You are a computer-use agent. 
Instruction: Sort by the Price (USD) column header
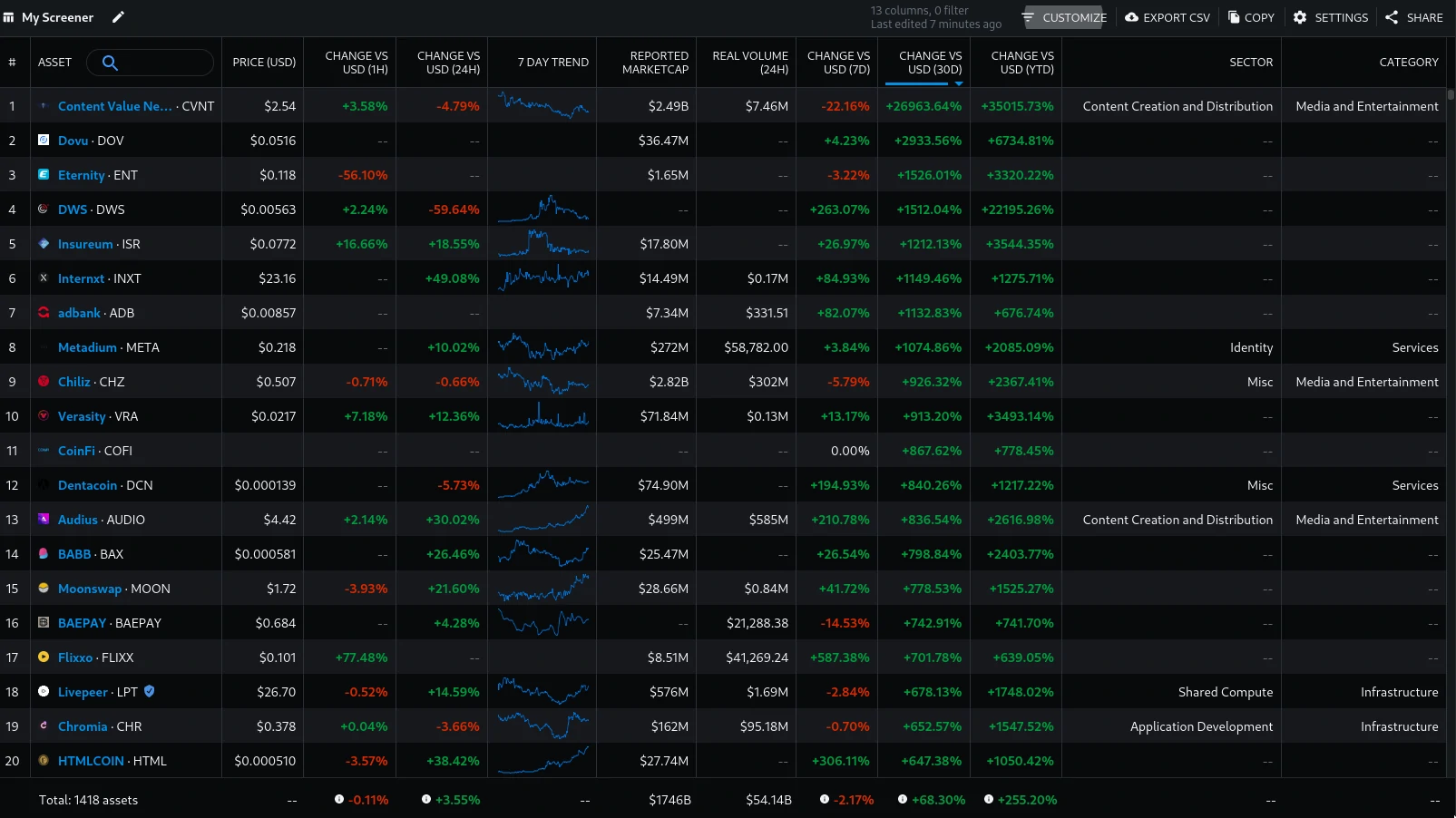pyautogui.click(x=264, y=63)
